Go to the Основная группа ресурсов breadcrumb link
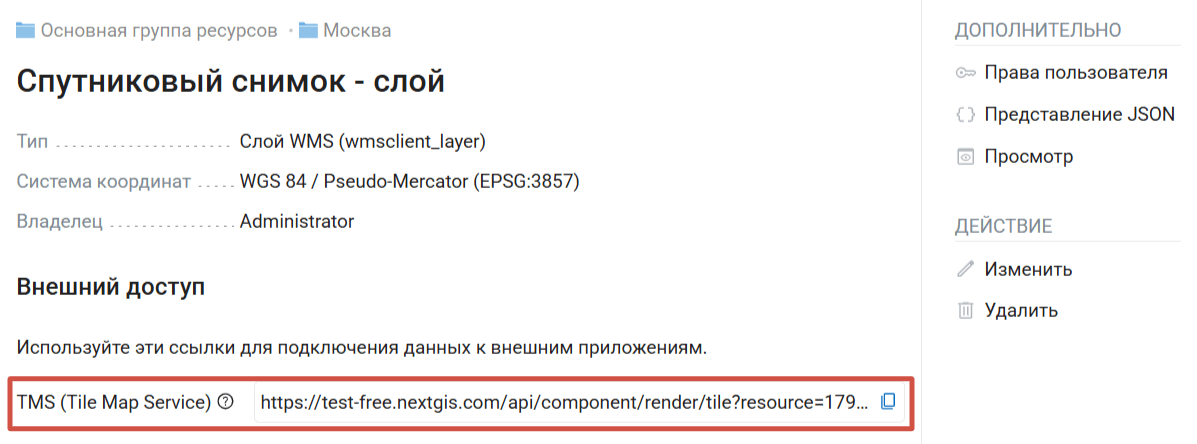Image resolution: width=1197 pixels, height=444 pixels. (159, 30)
